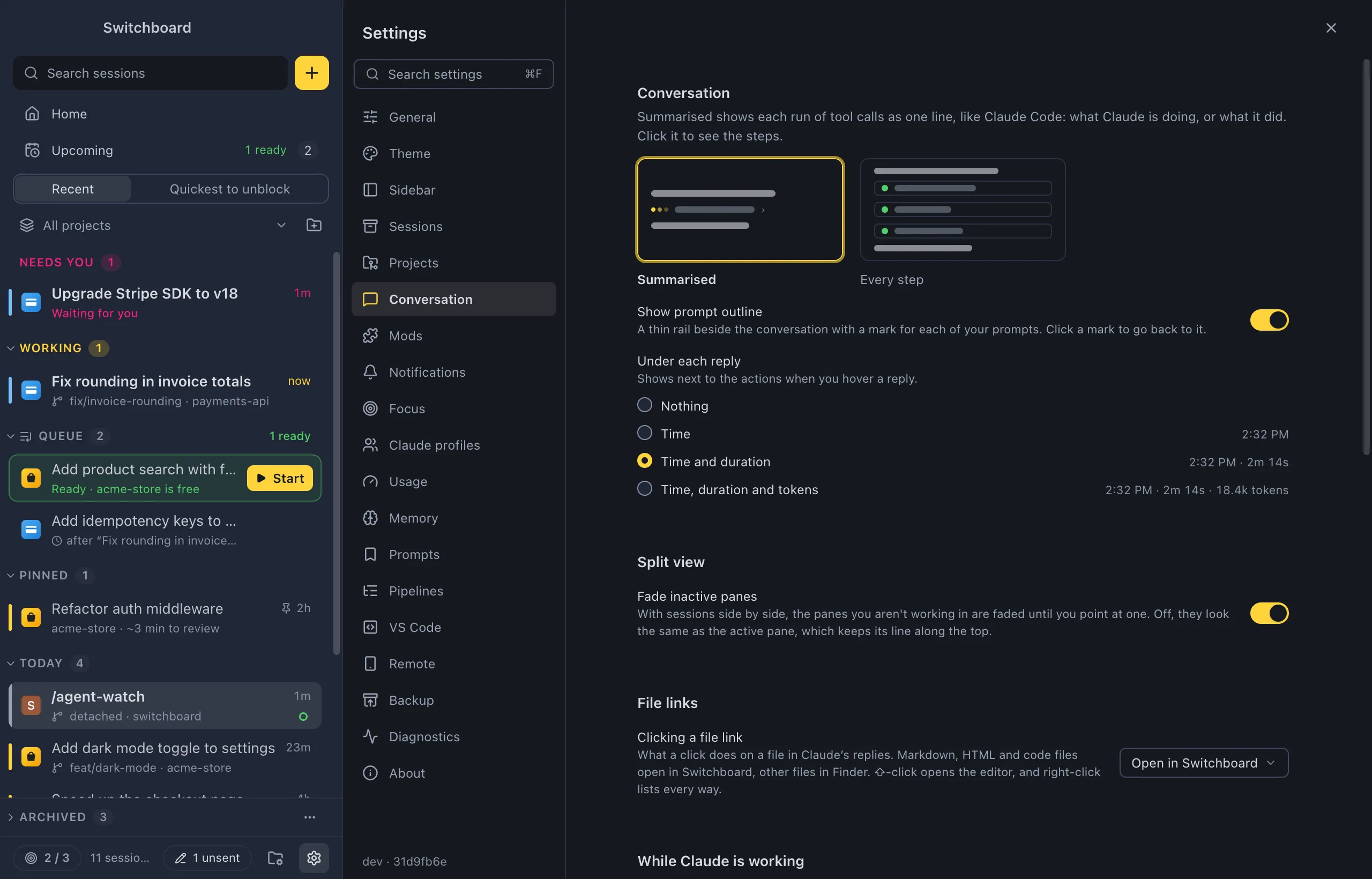Open the Clicking a file link dropdown
Screen dimensions: 1372x879
tap(1204, 763)
